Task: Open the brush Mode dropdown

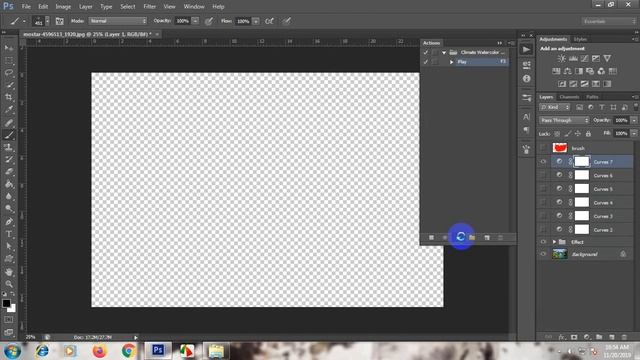Action: click(x=118, y=21)
